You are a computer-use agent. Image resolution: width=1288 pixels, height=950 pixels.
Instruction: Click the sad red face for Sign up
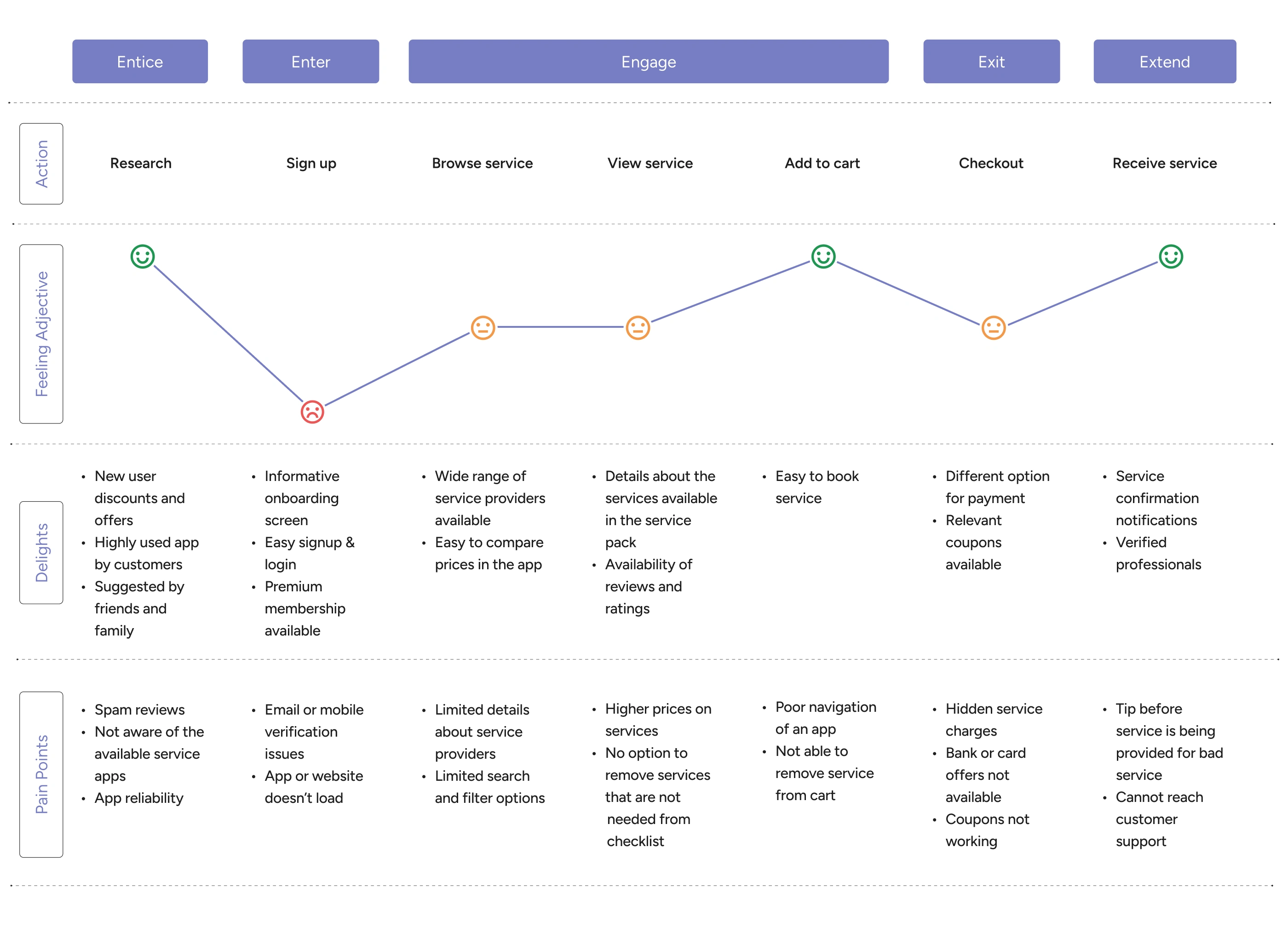tap(312, 412)
